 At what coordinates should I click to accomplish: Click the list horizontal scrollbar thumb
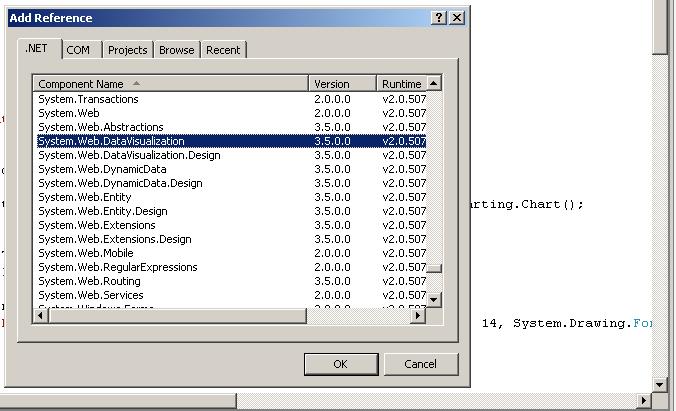click(178, 316)
